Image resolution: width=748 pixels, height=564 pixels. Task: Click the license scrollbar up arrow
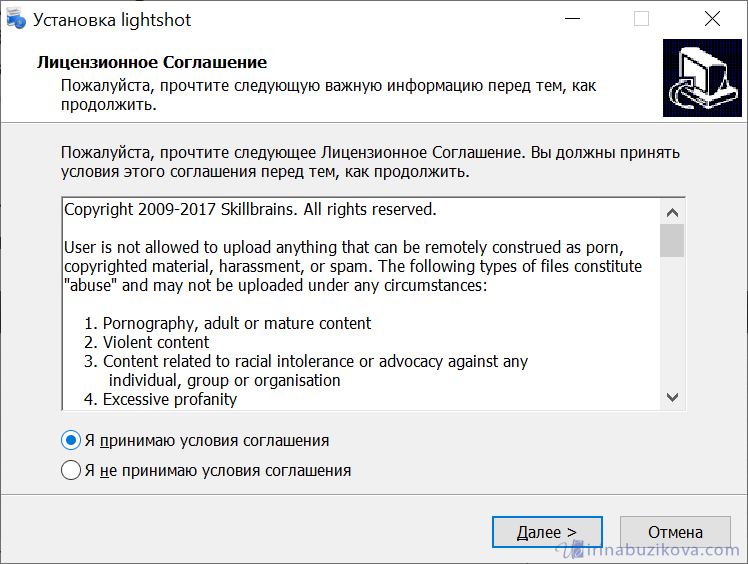tap(672, 212)
